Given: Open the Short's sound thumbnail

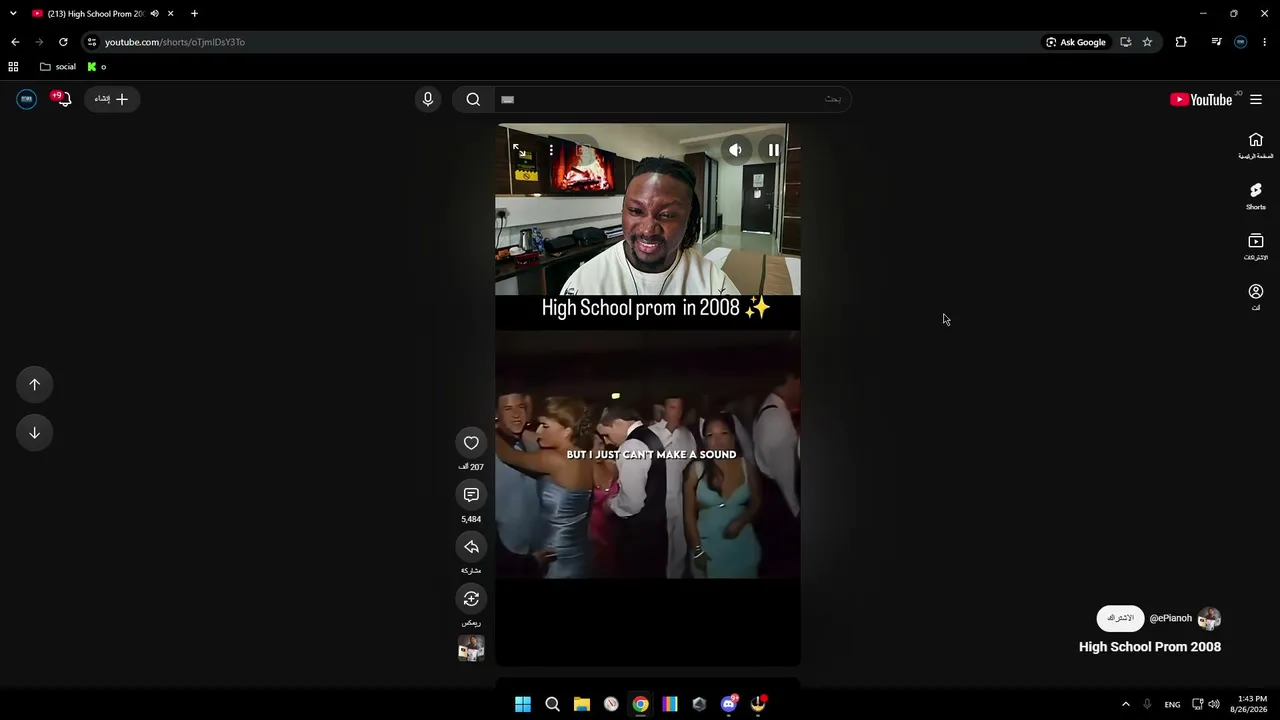Looking at the screenshot, I should pos(471,648).
